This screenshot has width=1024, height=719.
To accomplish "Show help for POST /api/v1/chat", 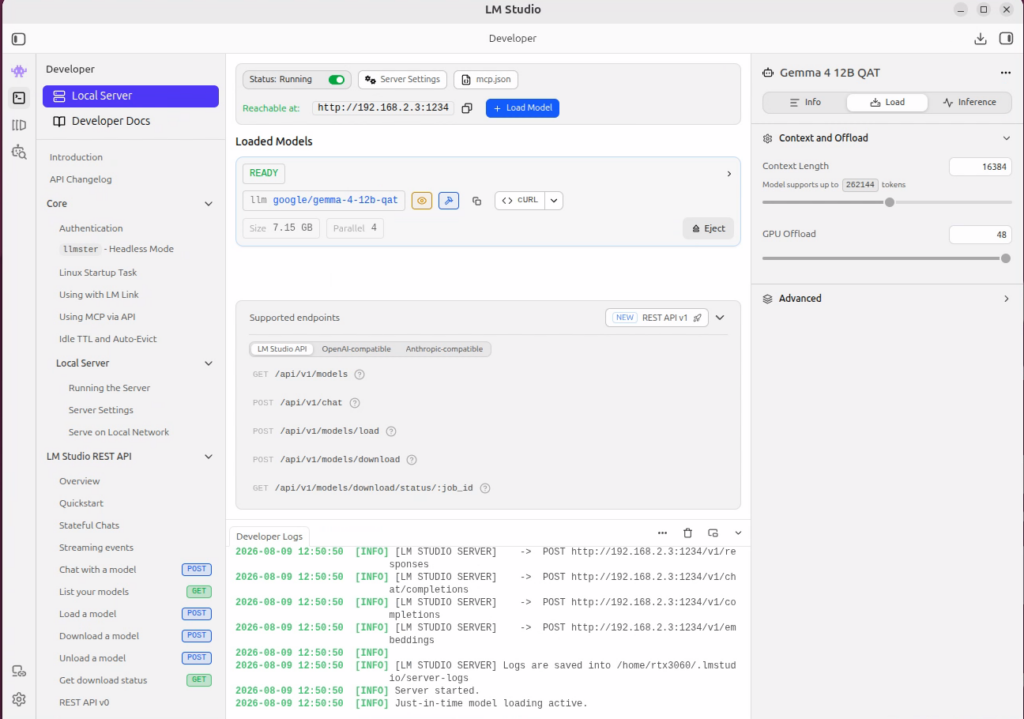I will coord(355,403).
